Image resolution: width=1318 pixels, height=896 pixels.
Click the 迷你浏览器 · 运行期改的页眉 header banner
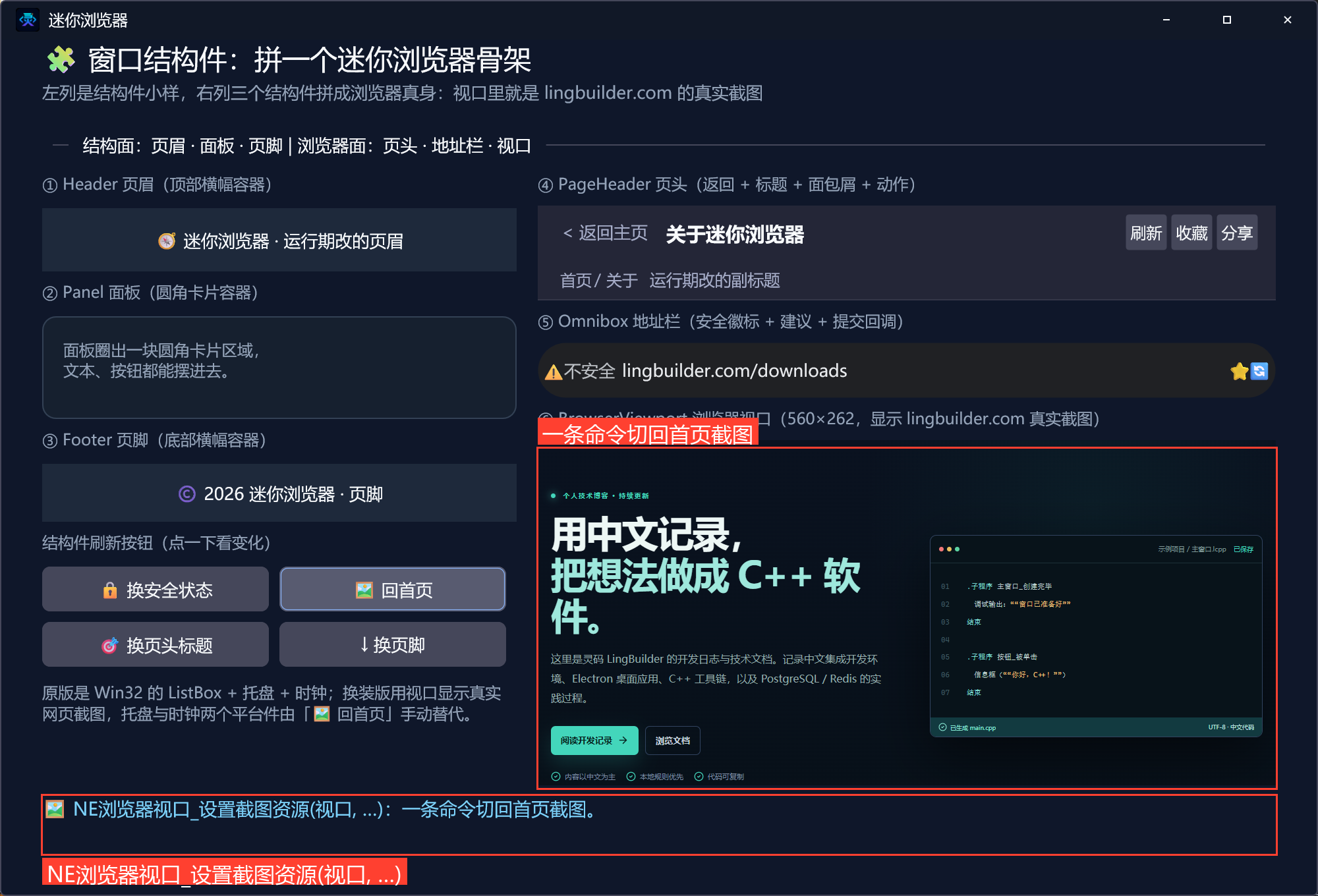click(x=279, y=240)
